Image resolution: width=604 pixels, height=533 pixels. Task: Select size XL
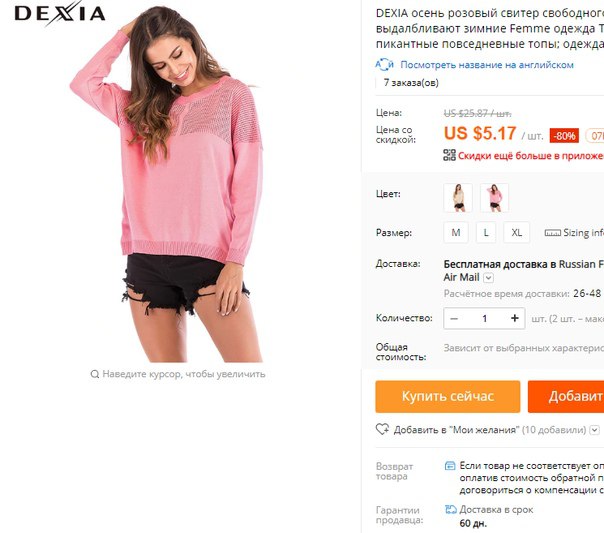(x=517, y=233)
